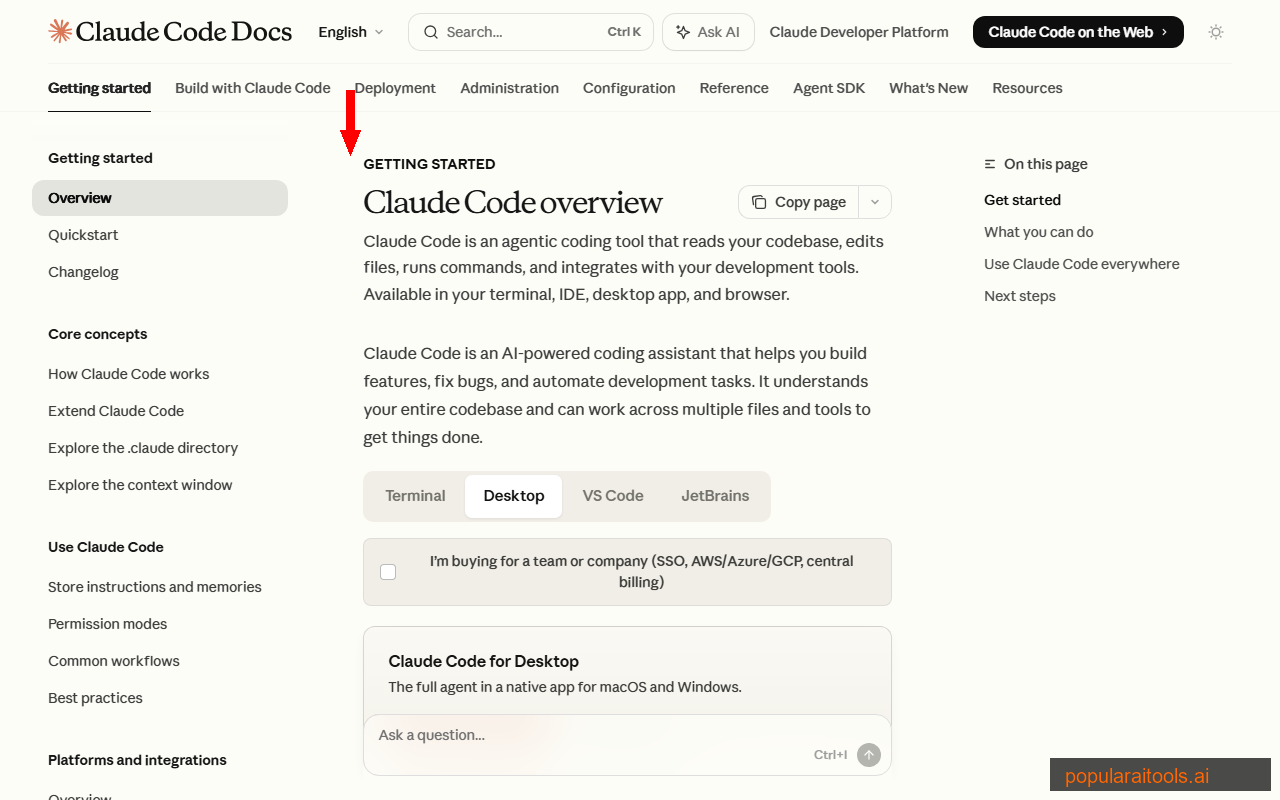Image resolution: width=1280 pixels, height=800 pixels.
Task: Open the English language dropdown
Action: click(349, 31)
